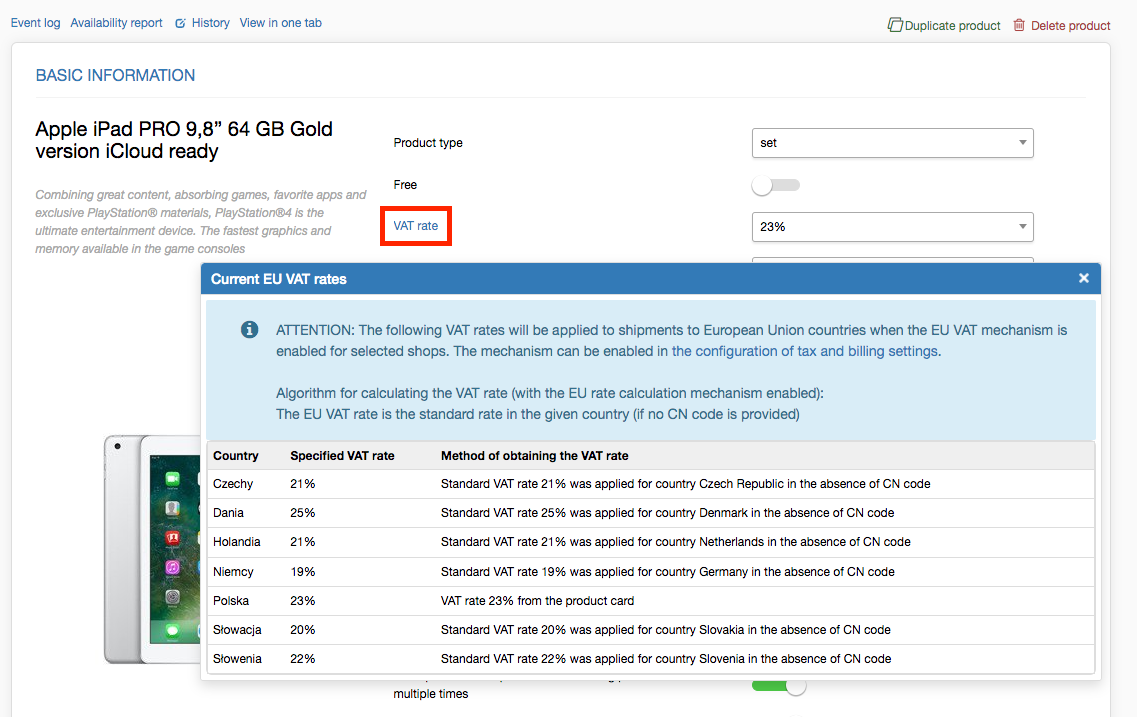Click the Slovenia method description text
Image resolution: width=1137 pixels, height=717 pixels.
(x=666, y=659)
